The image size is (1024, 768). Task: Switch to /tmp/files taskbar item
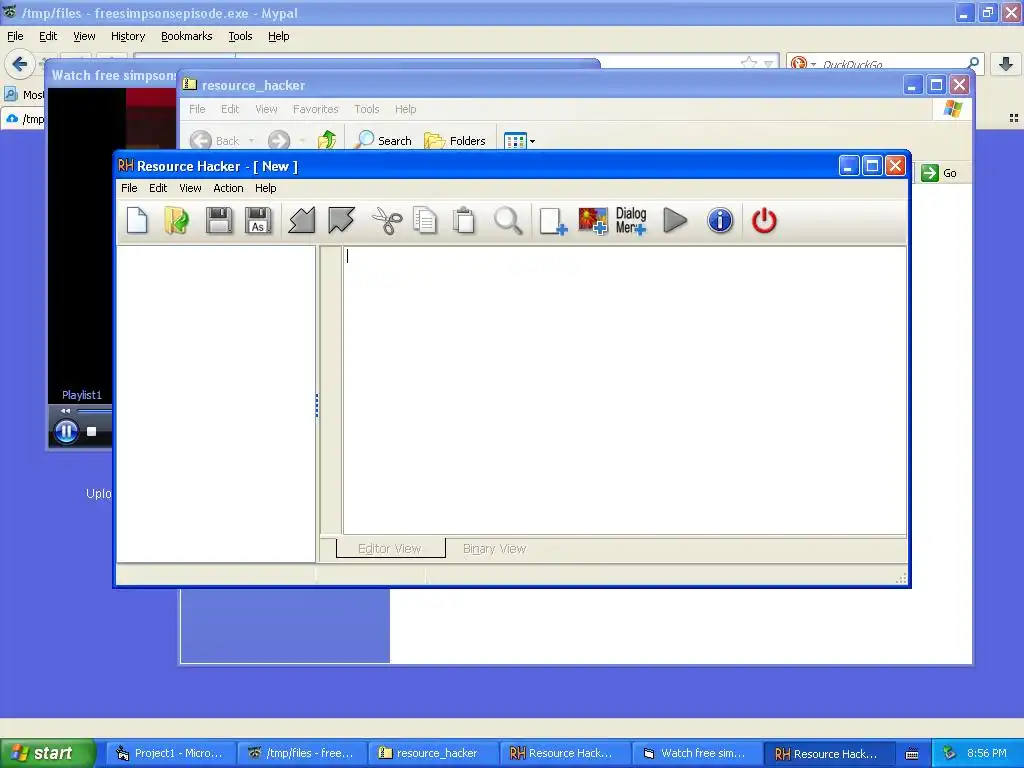click(x=301, y=753)
